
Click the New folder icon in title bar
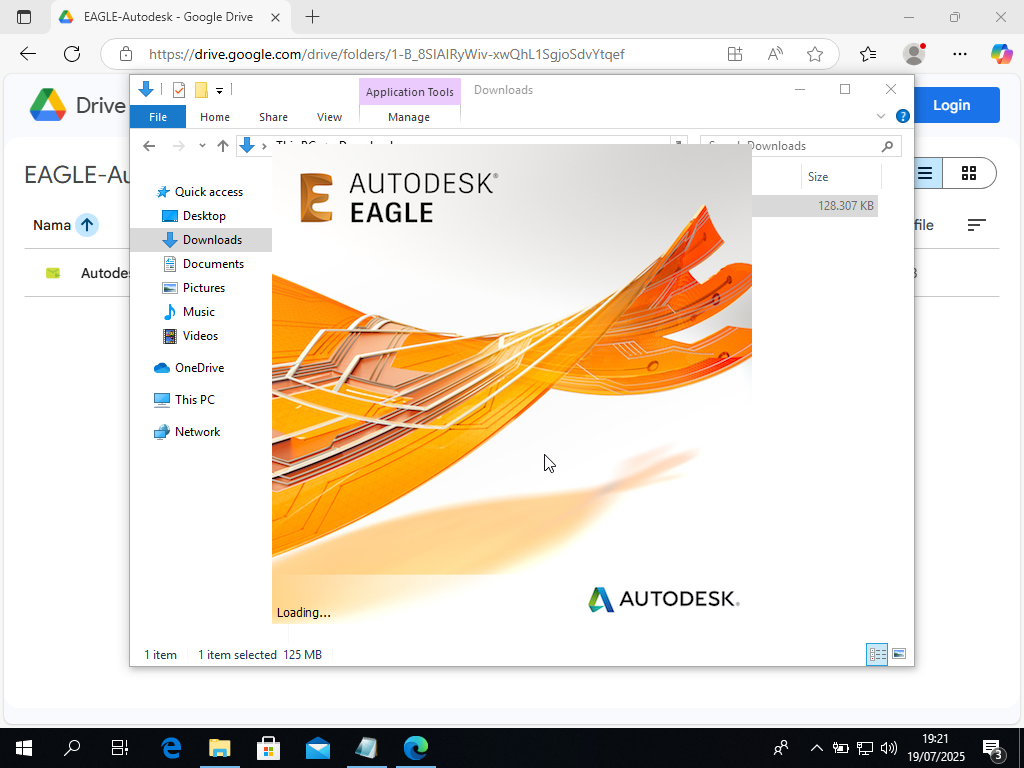point(201,90)
